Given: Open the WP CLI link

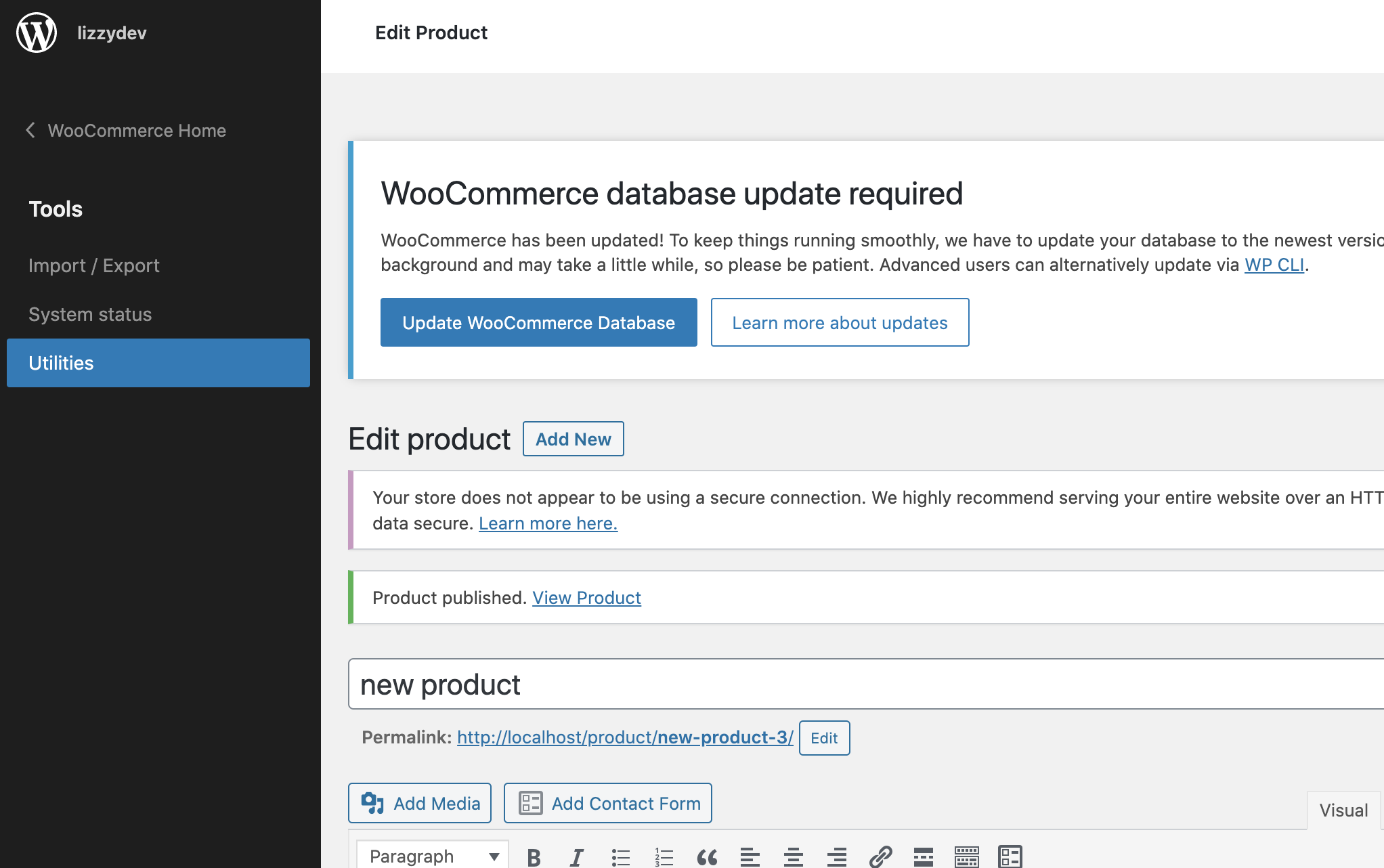Looking at the screenshot, I should click(x=1274, y=265).
